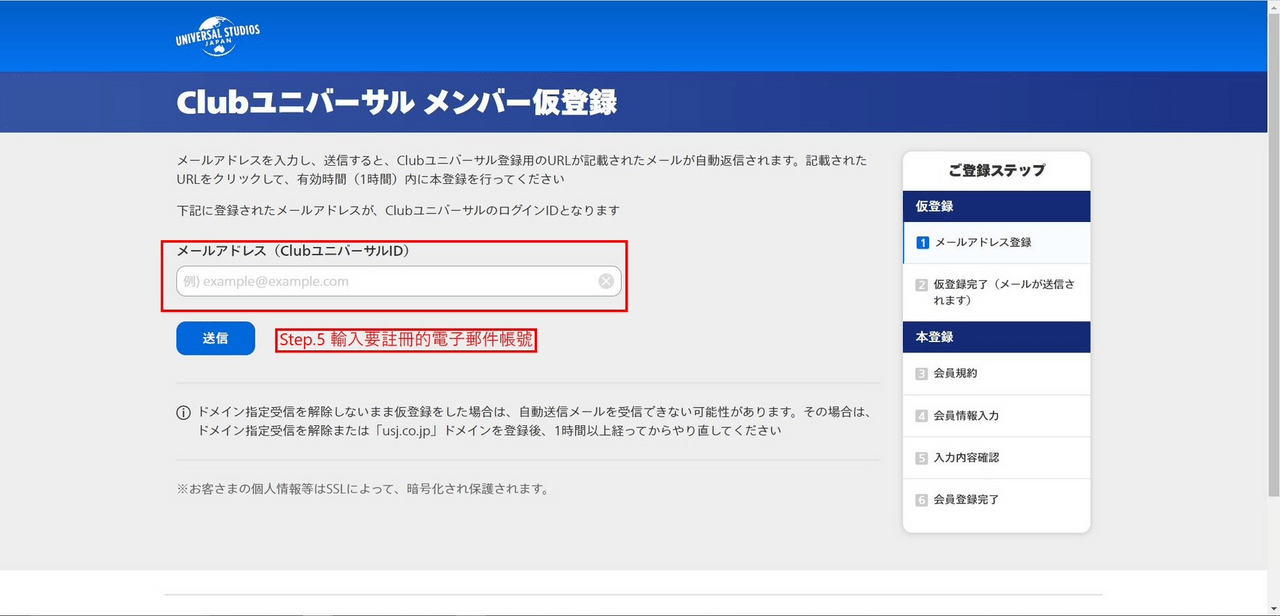Screen dimensions: 1280x616
Task: Select step 2 仮登録完了 entry
Action: pyautogui.click(x=996, y=292)
